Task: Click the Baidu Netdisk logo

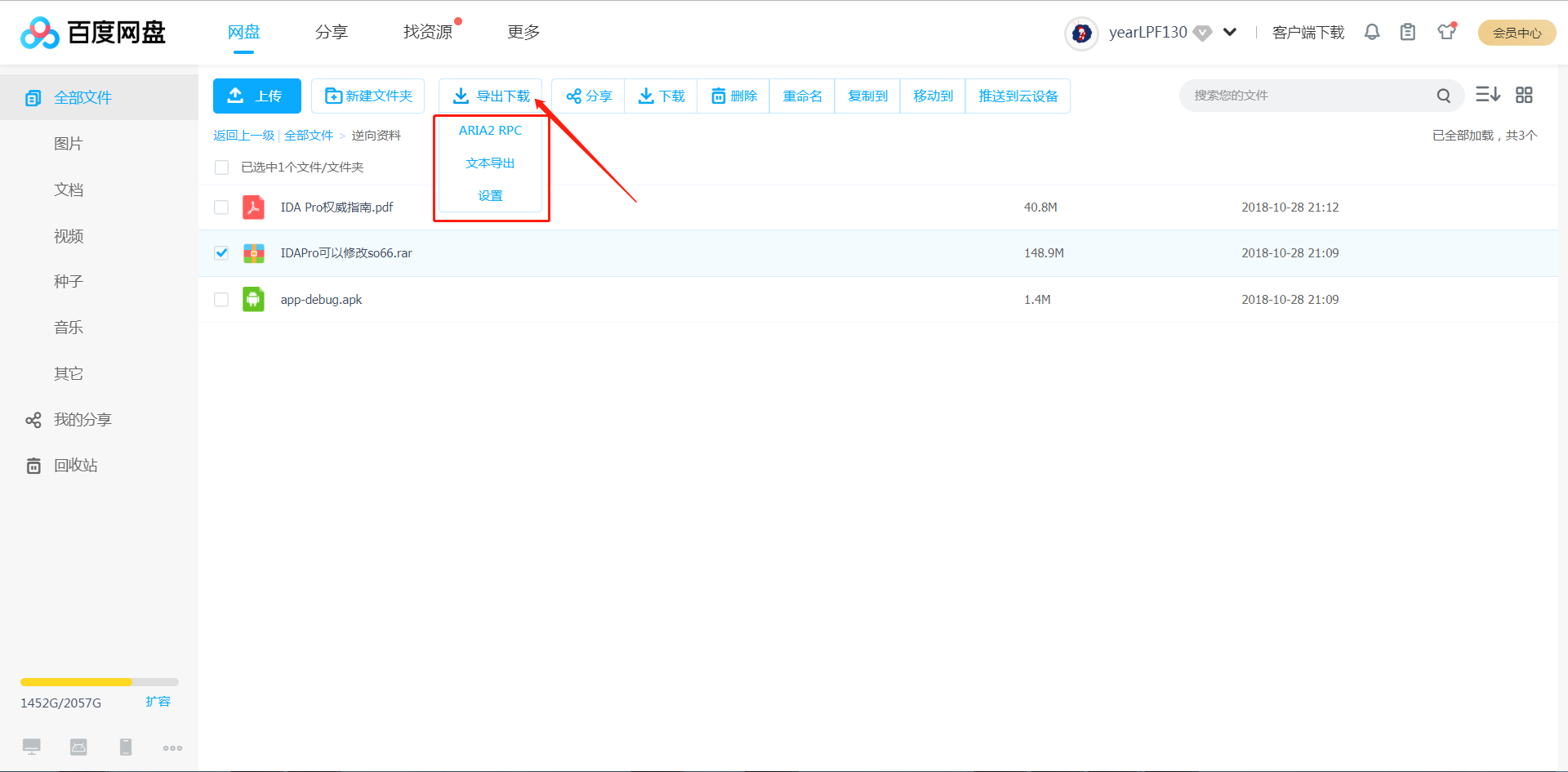Action: (x=92, y=33)
